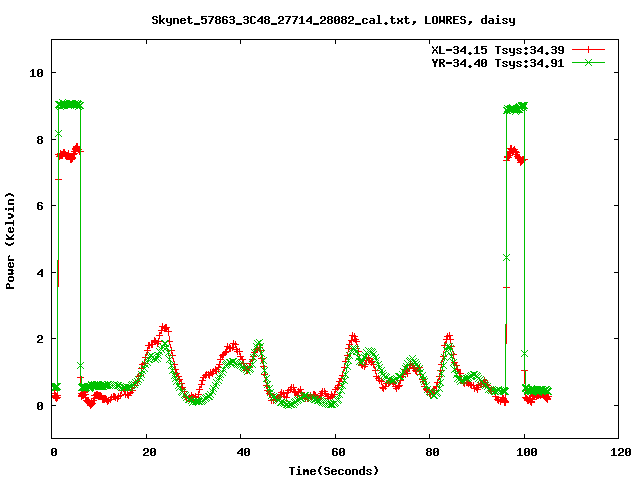Click x-axis tick label 100
640x480 pixels.
pos(527,452)
